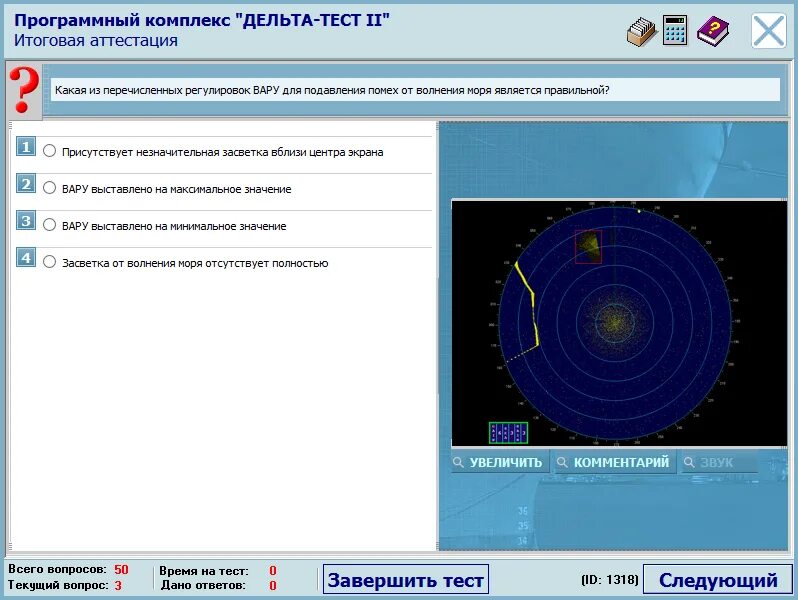Click the red target box on radar

(x=588, y=247)
